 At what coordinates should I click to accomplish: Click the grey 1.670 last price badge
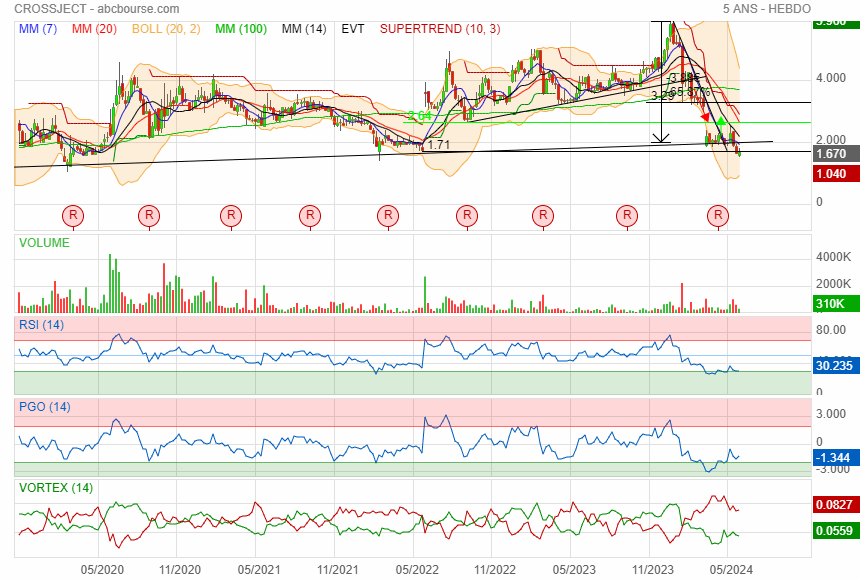pyautogui.click(x=832, y=154)
